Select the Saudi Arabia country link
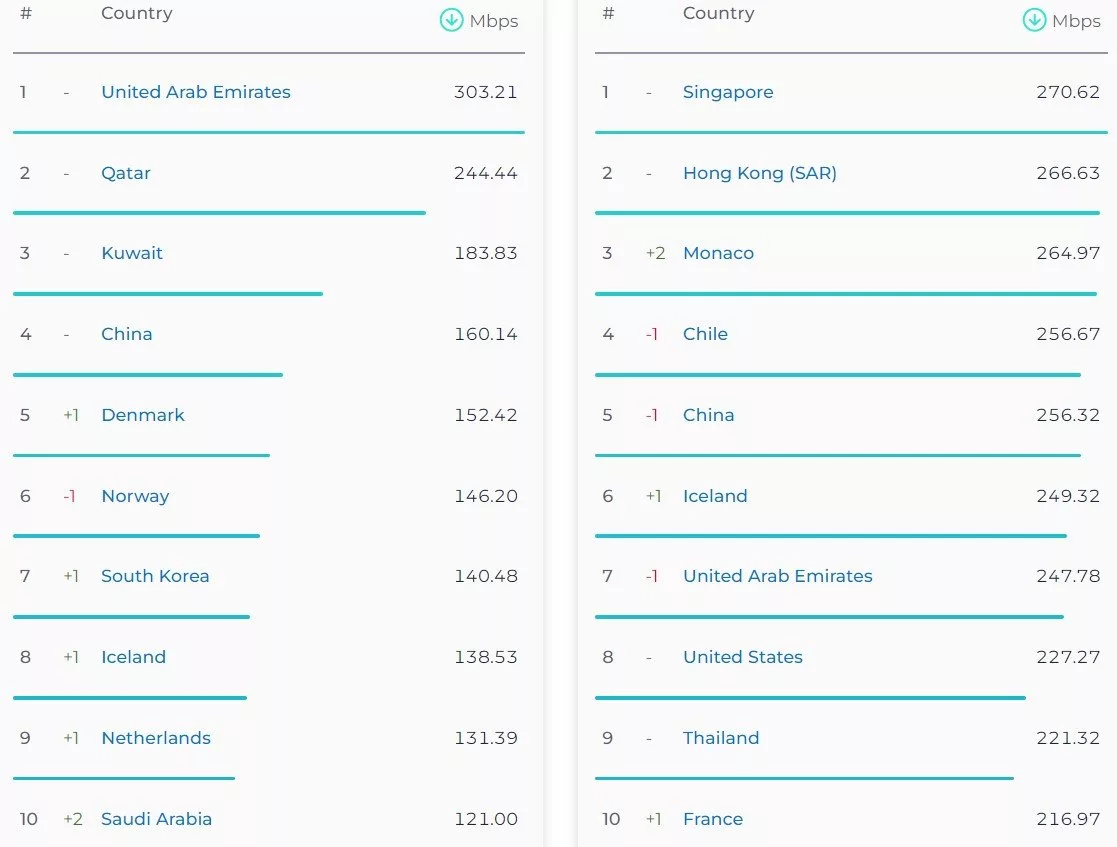This screenshot has height=847, width=1117. pos(157,819)
